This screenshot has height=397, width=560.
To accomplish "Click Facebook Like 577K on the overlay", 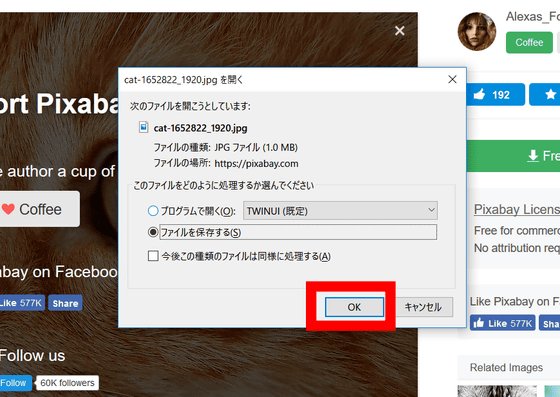I will click(x=22, y=303).
